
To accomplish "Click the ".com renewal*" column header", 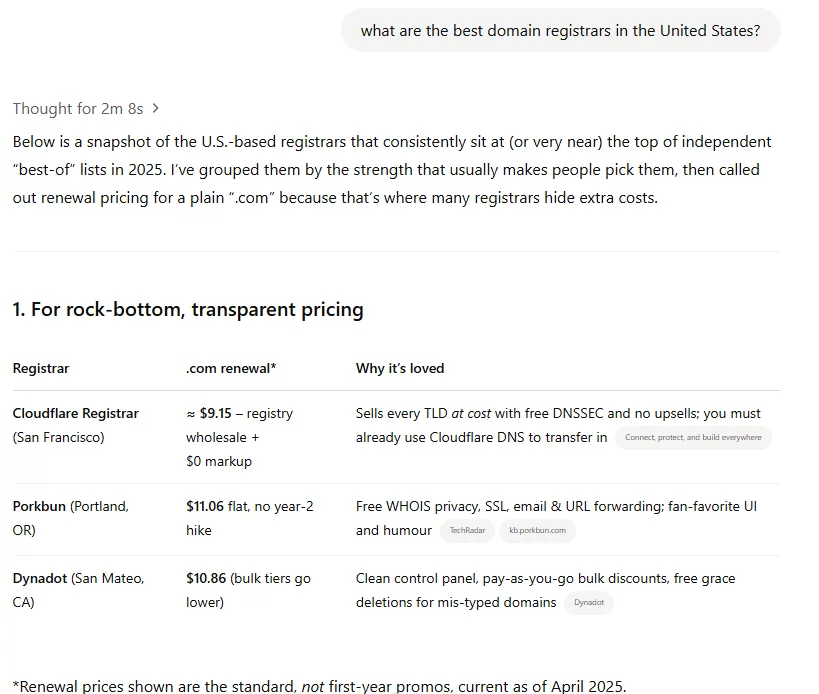I will (x=231, y=368).
